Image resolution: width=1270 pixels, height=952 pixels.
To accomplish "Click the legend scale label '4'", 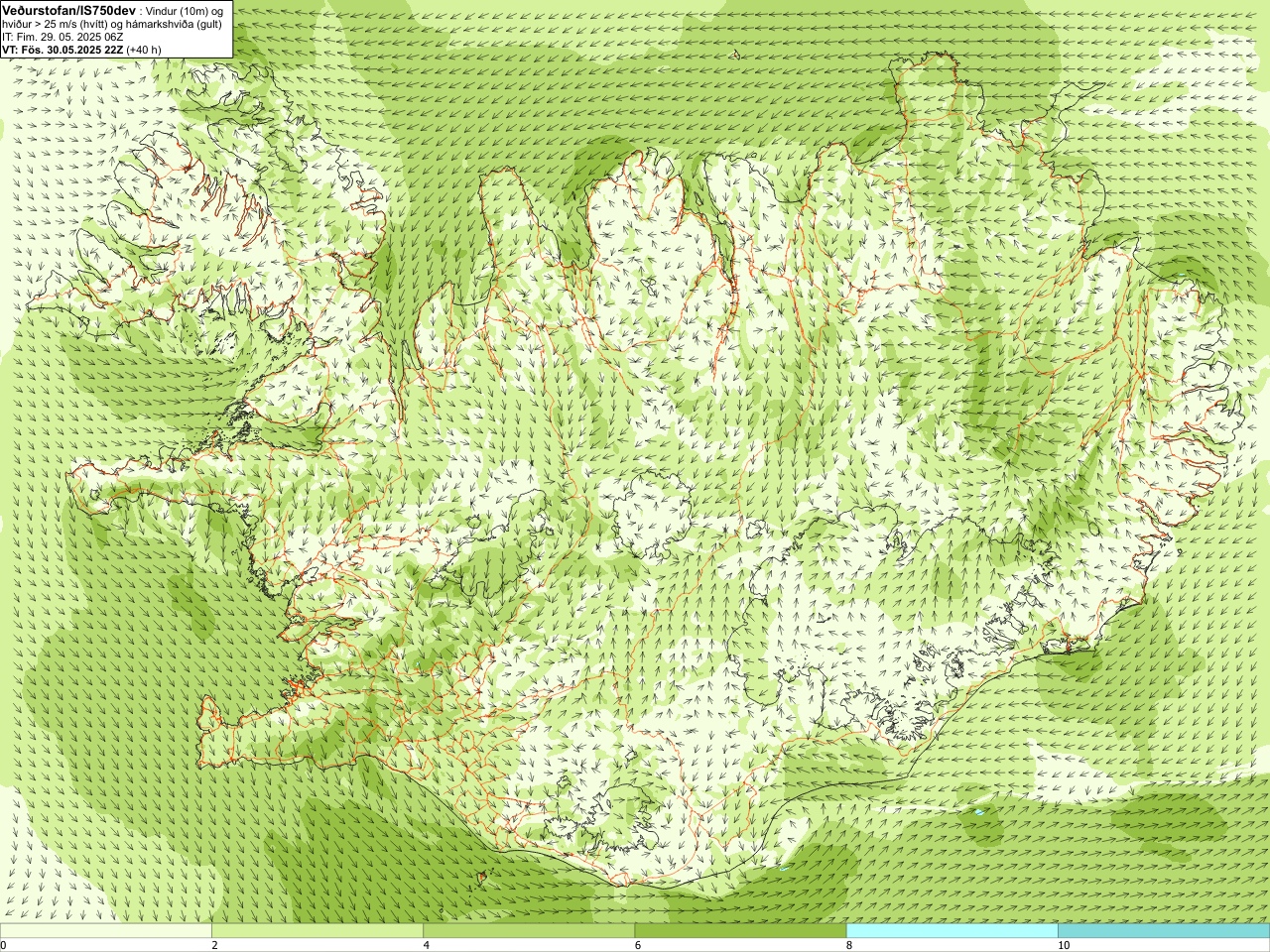I will [x=427, y=945].
